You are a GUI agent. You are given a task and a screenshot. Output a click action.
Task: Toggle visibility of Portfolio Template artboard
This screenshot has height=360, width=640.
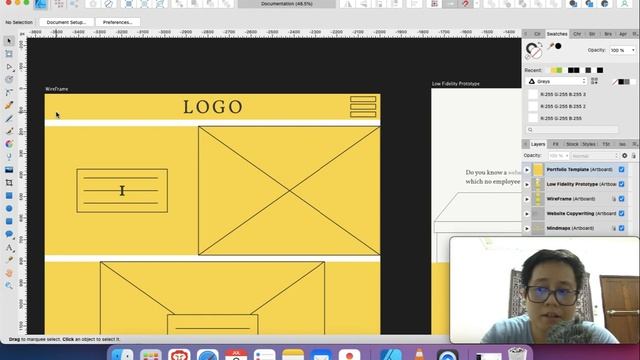pos(621,169)
